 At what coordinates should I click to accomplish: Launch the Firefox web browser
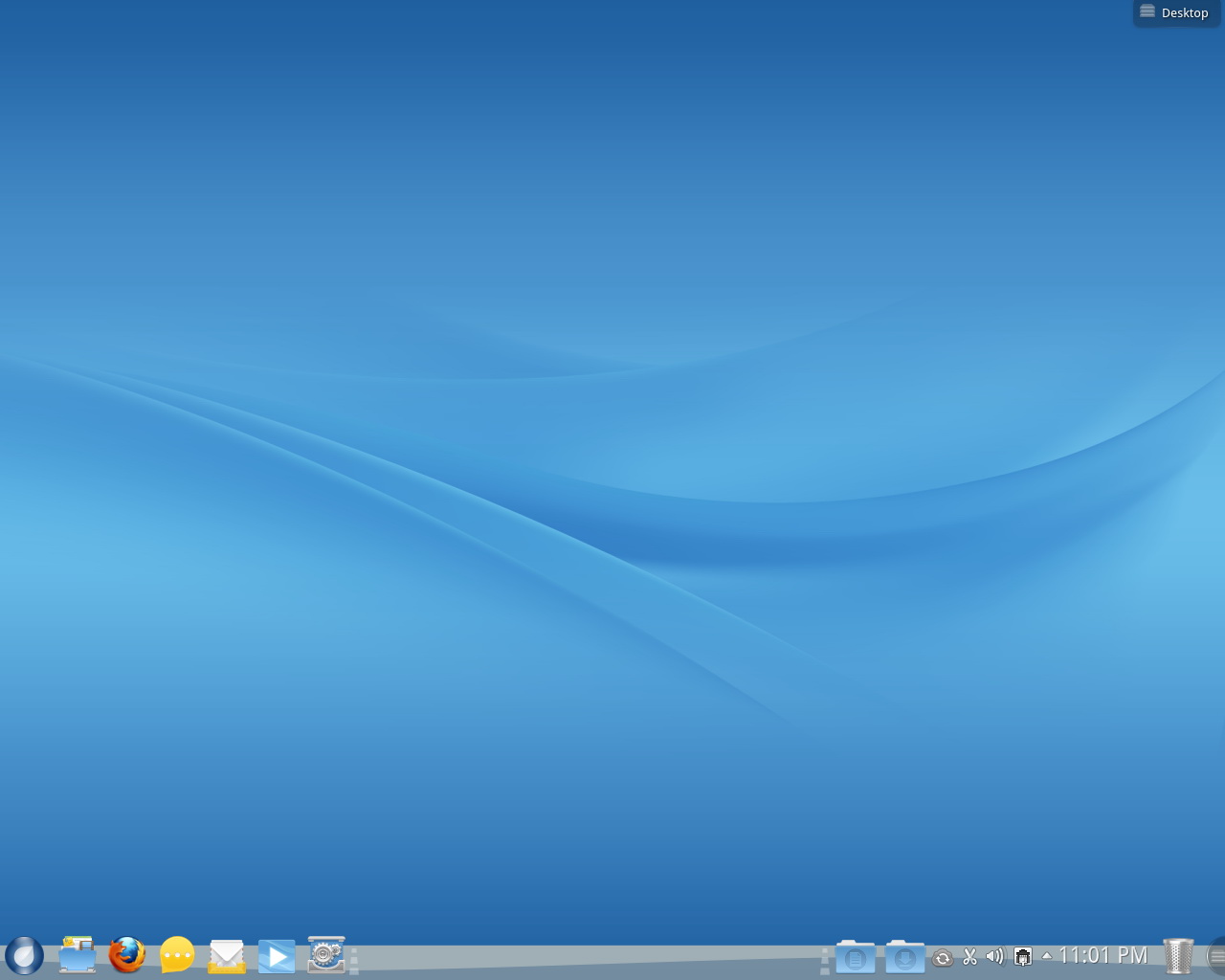click(125, 955)
